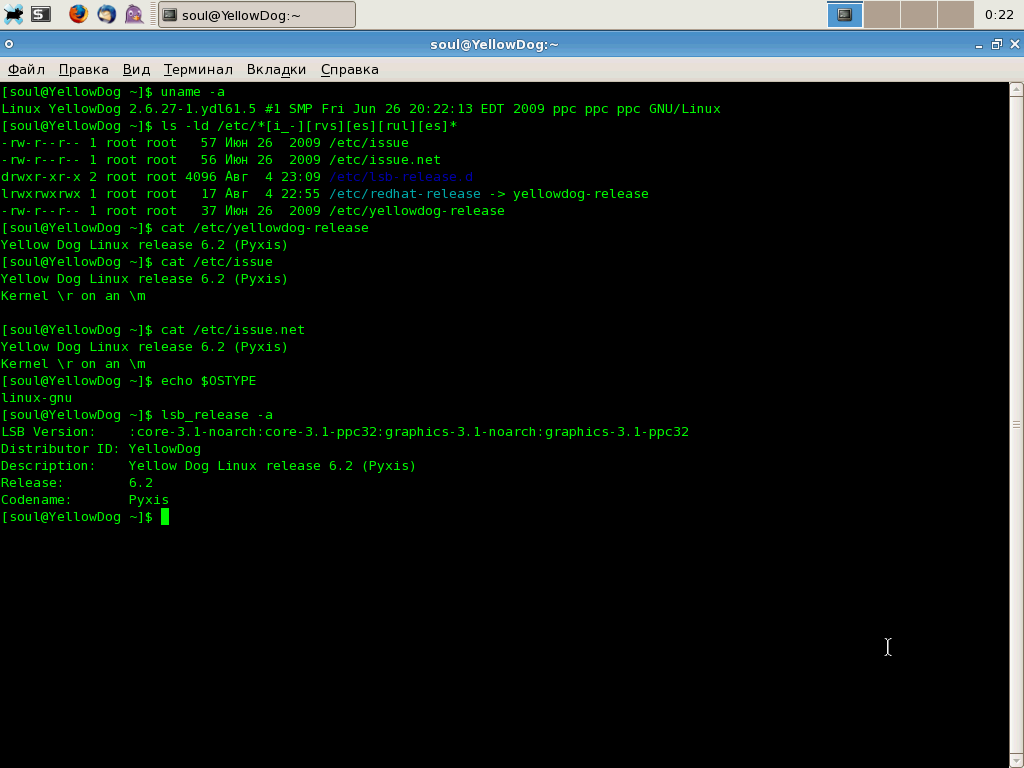Click the 'cat /etc/issue.net' command text
Image resolution: width=1024 pixels, height=768 pixels.
coord(232,330)
